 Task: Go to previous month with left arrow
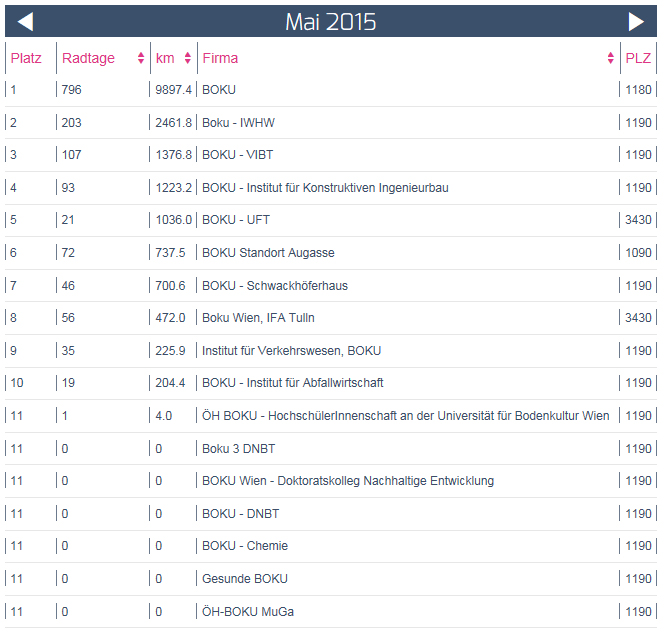point(26,22)
